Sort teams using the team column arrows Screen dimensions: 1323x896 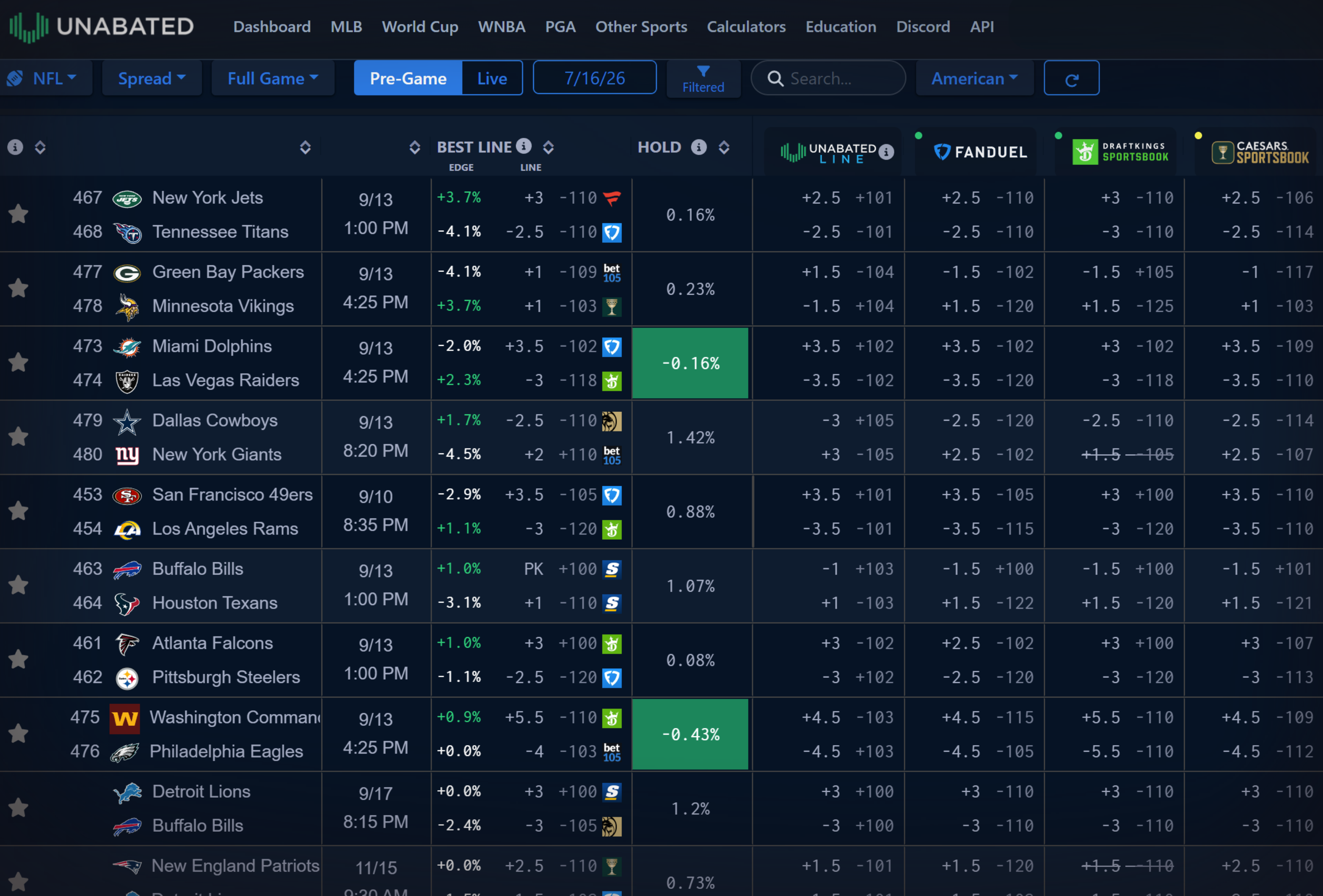point(305,148)
